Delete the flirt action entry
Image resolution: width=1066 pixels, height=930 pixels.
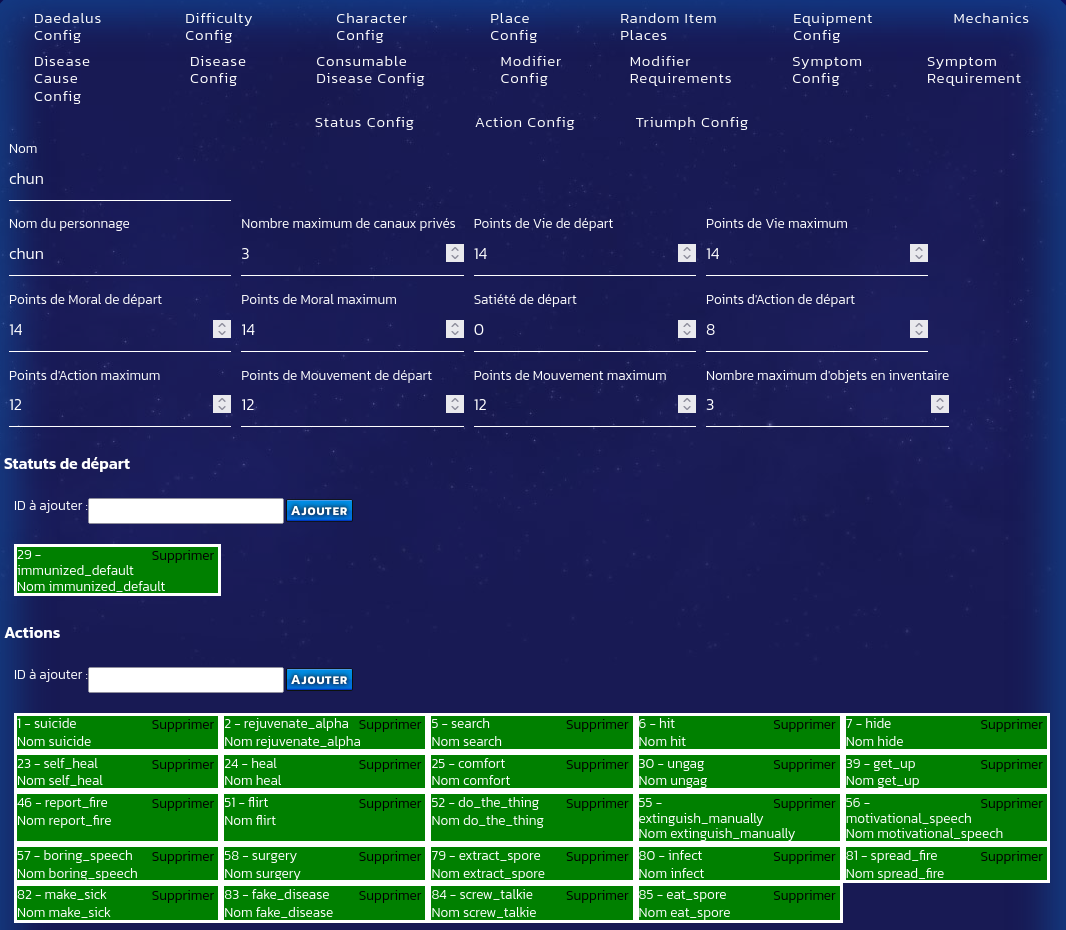[x=390, y=804]
